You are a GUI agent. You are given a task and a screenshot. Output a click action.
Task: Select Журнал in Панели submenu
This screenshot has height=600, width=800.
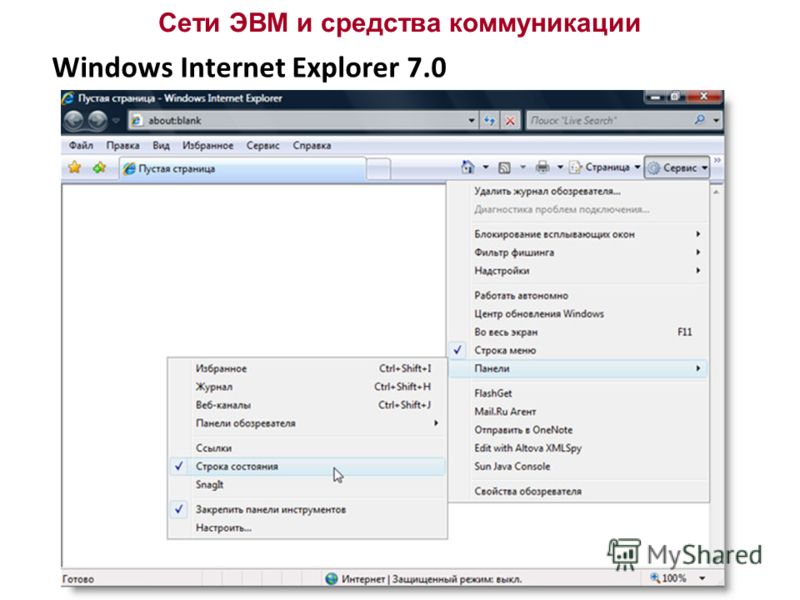[x=308, y=387]
